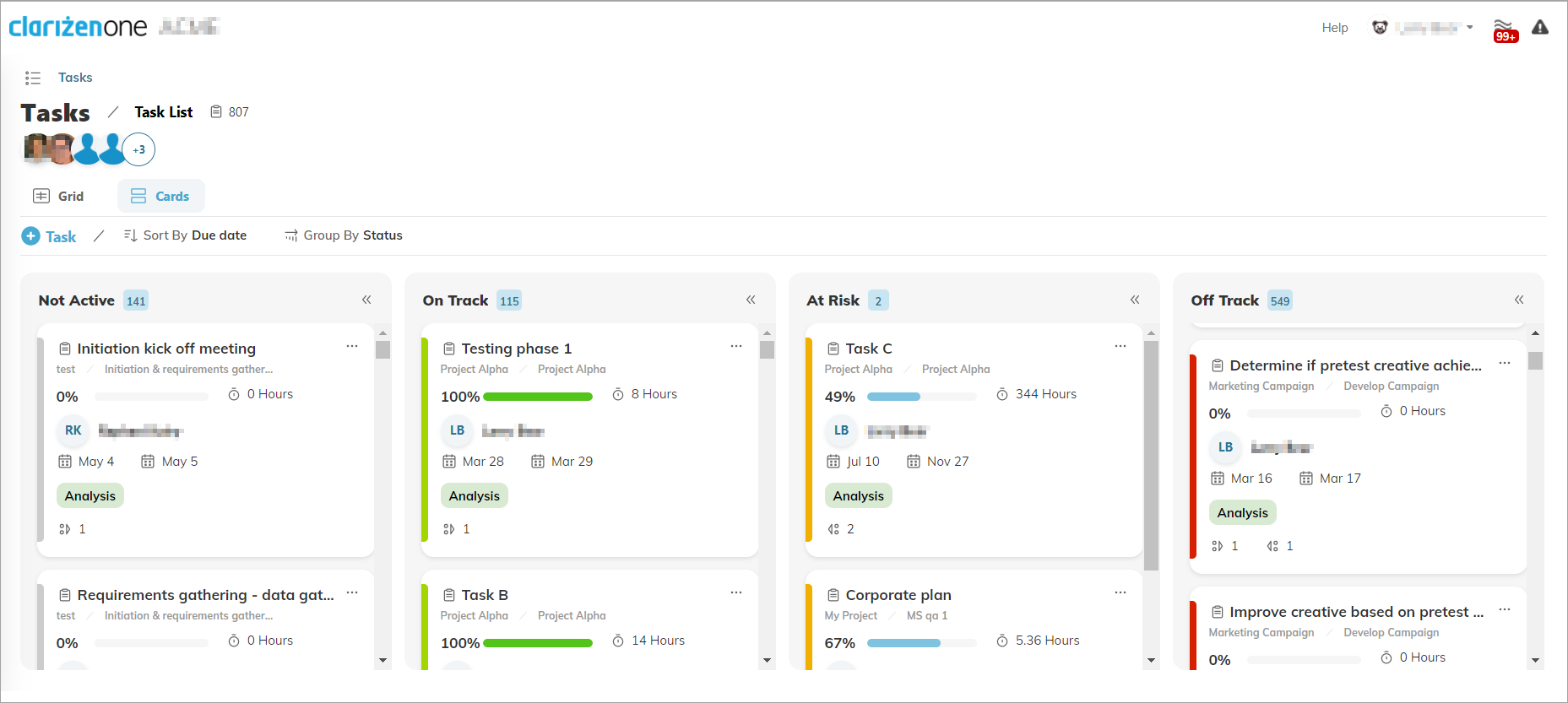Show the +3 additional members
1568x703 pixels.
pos(138,149)
